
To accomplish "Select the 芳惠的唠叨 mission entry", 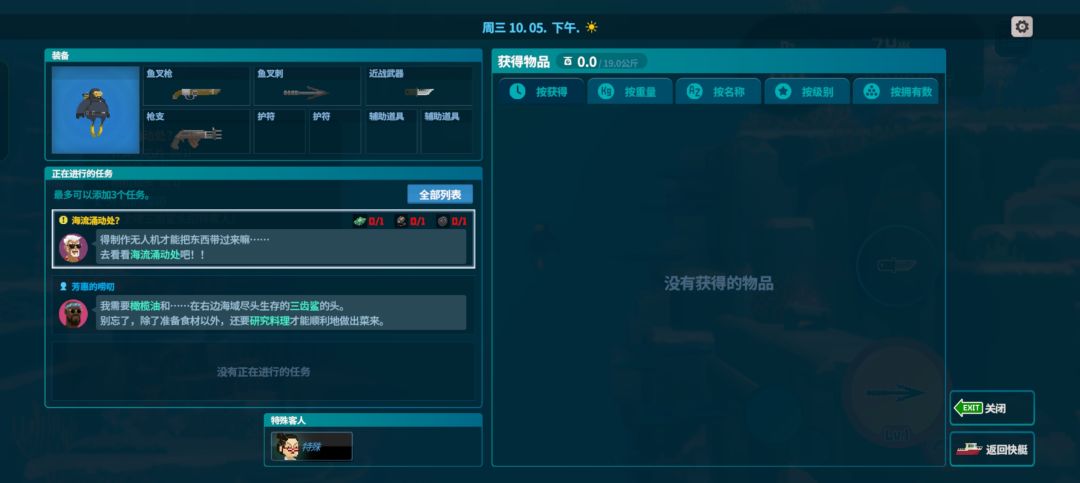I will tap(263, 305).
